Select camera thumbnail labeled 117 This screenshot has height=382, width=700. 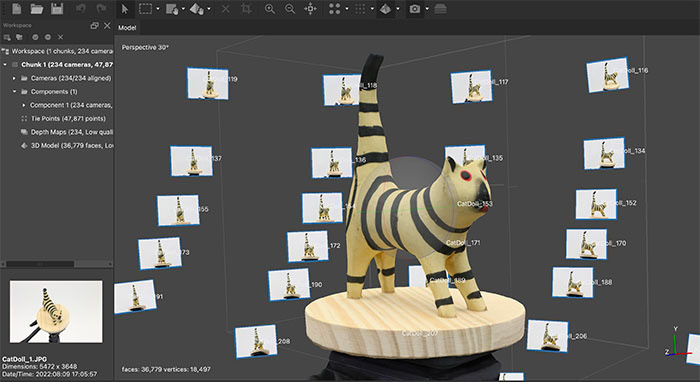[x=471, y=87]
